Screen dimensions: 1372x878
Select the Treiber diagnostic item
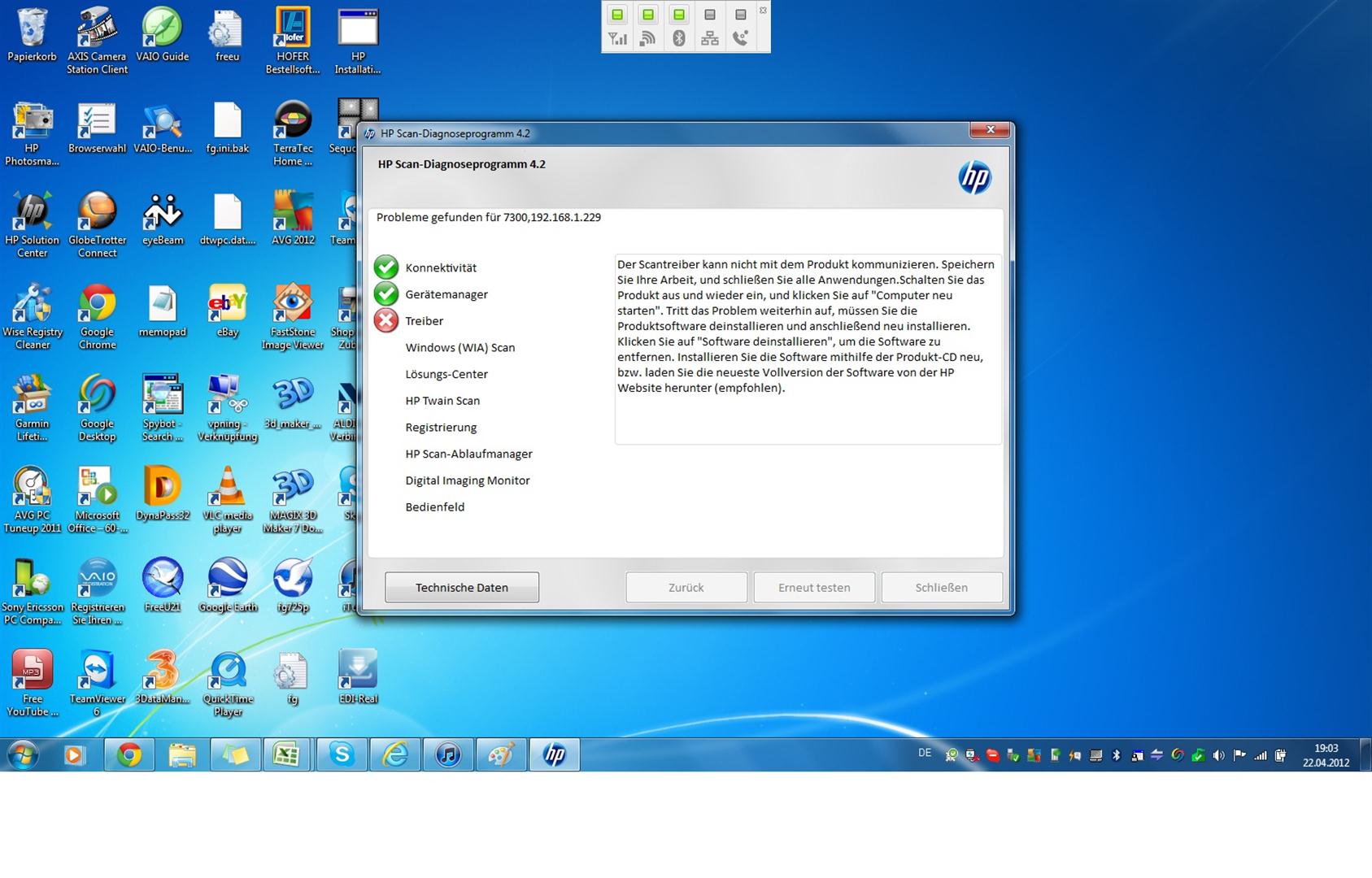pyautogui.click(x=424, y=321)
